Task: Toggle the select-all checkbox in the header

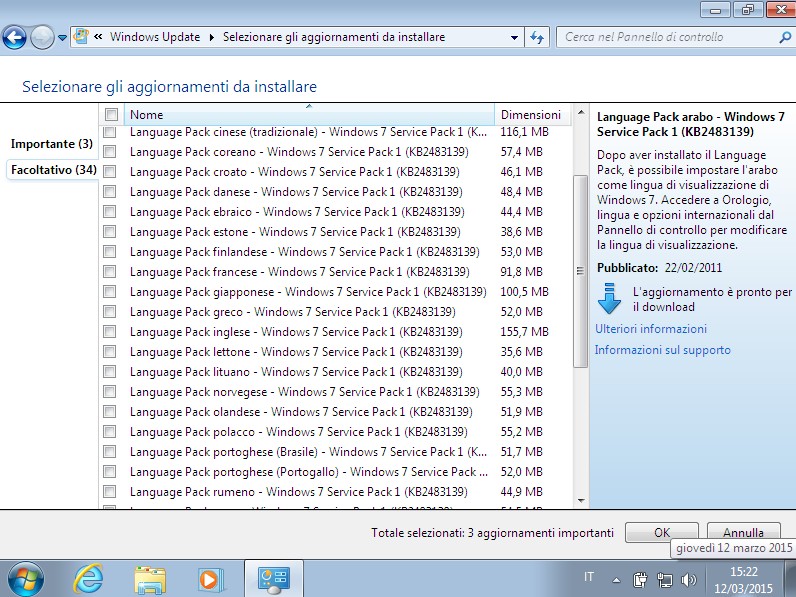Action: (111, 115)
